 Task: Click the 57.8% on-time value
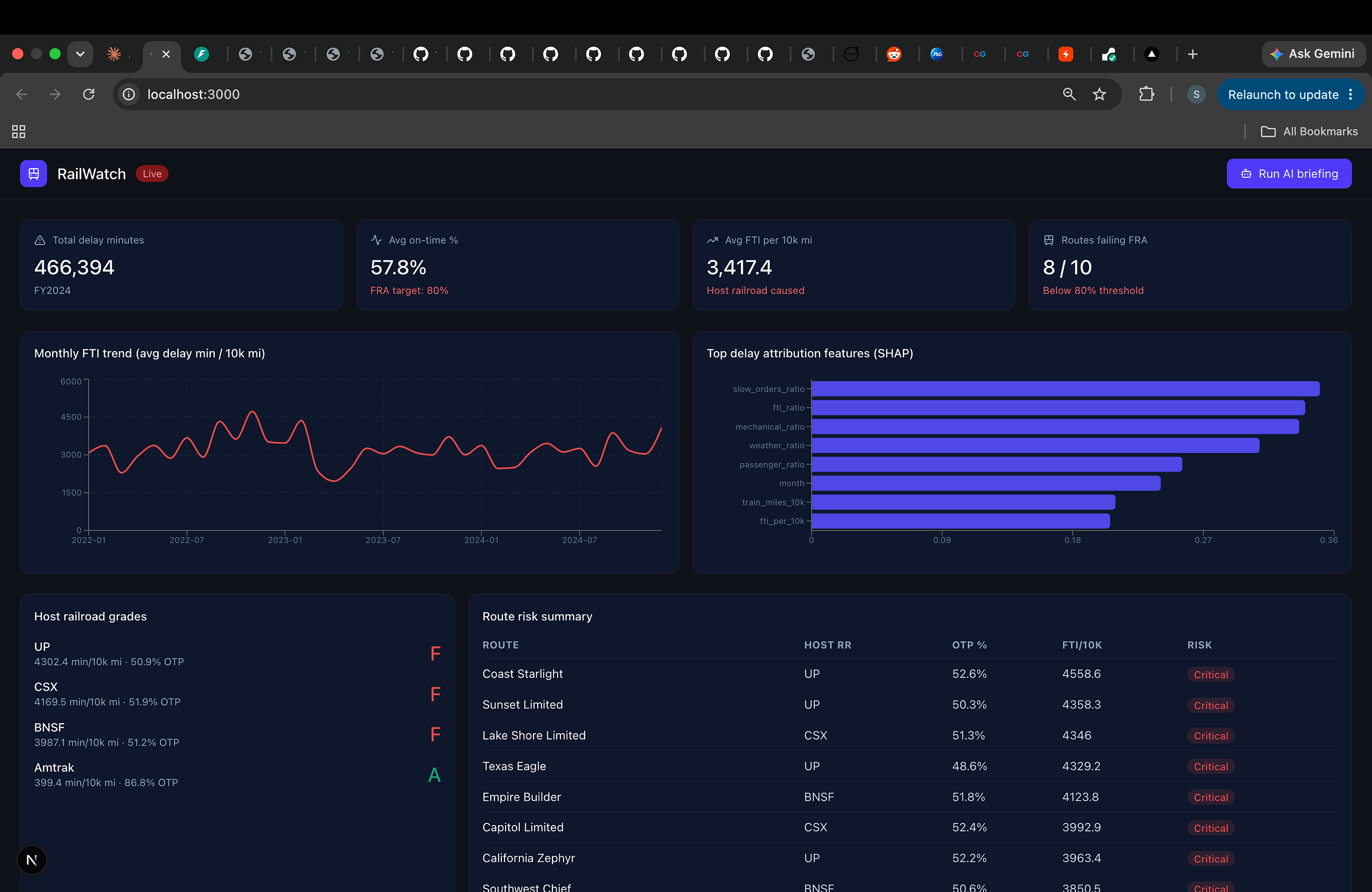pyautogui.click(x=398, y=267)
